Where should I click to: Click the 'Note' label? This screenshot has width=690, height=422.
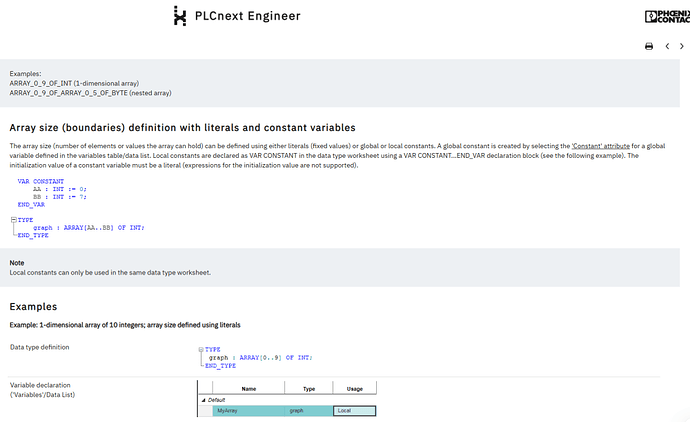tap(17, 263)
